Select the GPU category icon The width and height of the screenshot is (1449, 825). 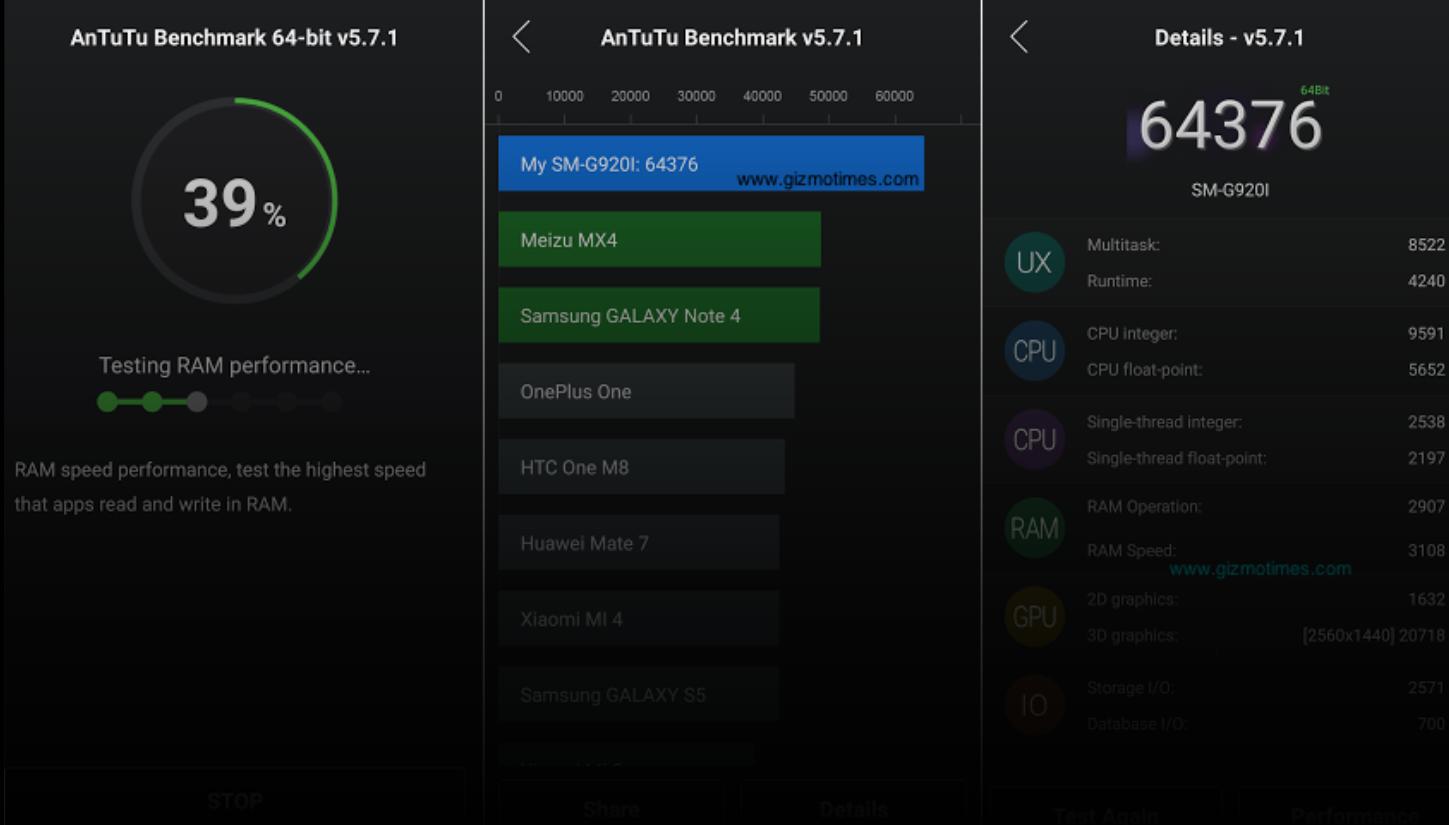1034,617
